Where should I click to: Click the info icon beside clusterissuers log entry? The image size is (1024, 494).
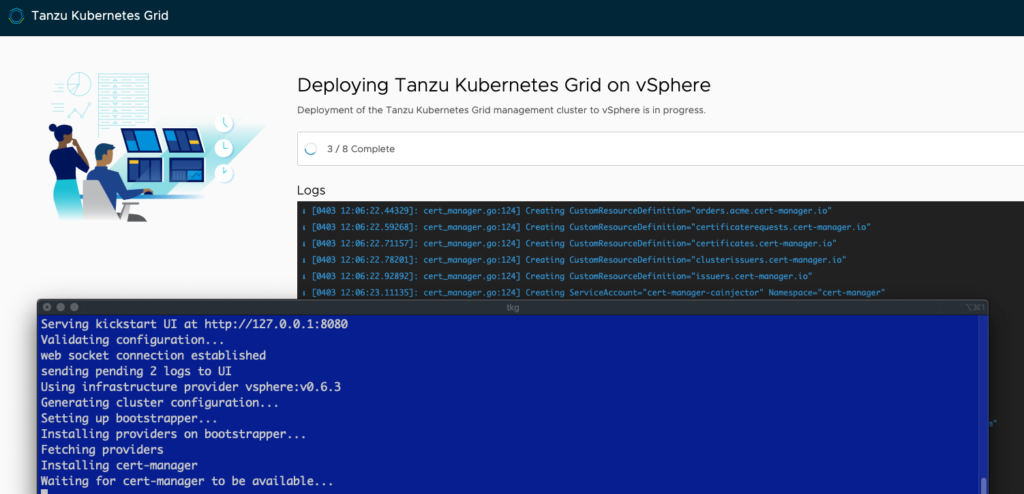tap(303, 260)
